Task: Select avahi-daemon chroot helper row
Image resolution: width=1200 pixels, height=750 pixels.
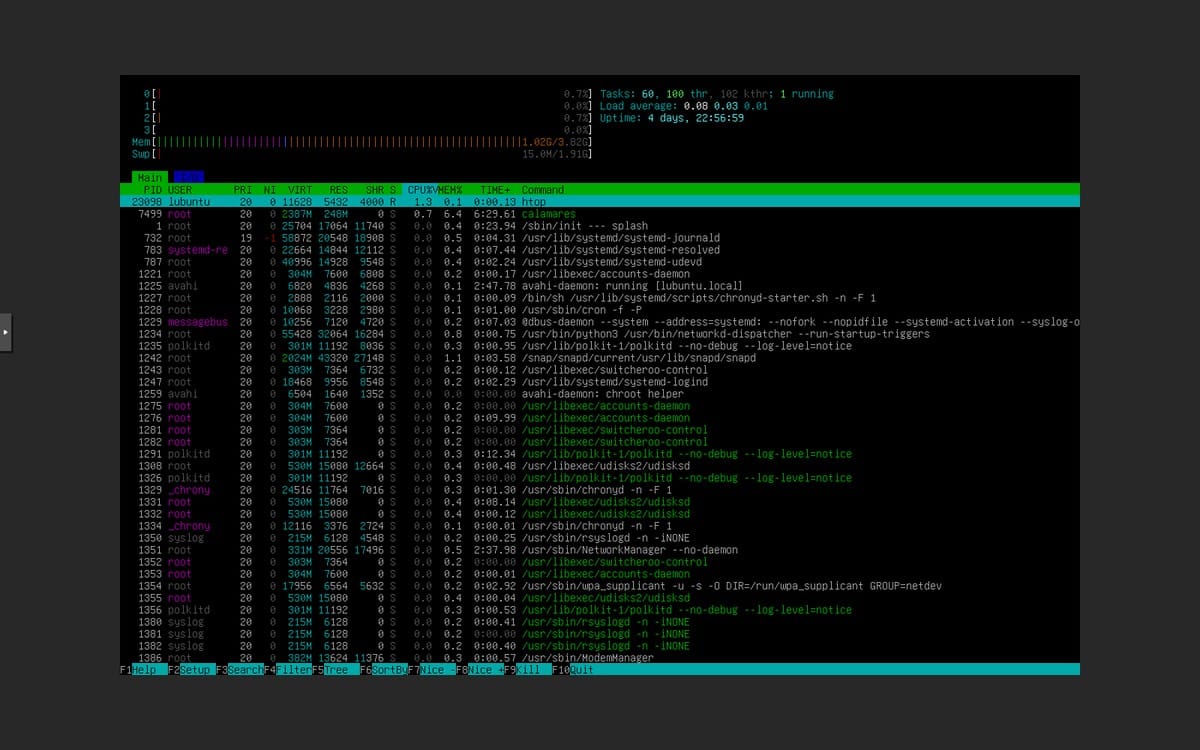Action: (600, 393)
